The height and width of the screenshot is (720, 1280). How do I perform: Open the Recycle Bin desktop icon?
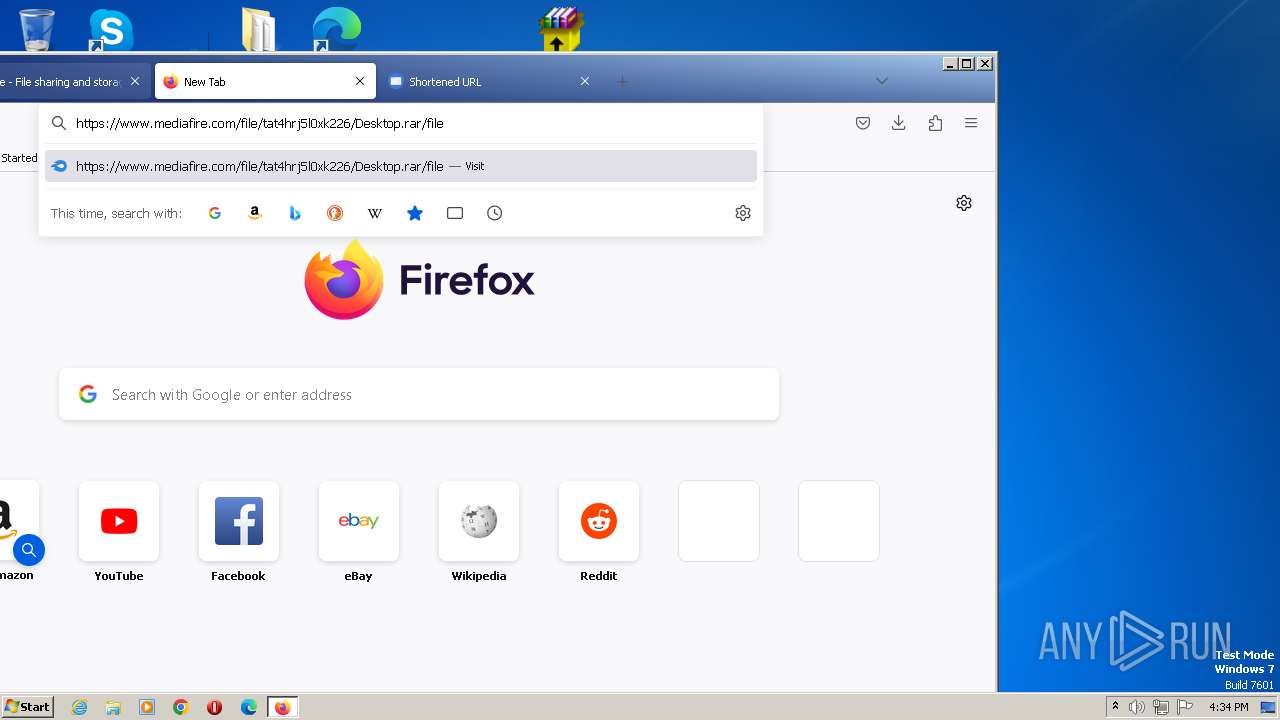tap(37, 29)
